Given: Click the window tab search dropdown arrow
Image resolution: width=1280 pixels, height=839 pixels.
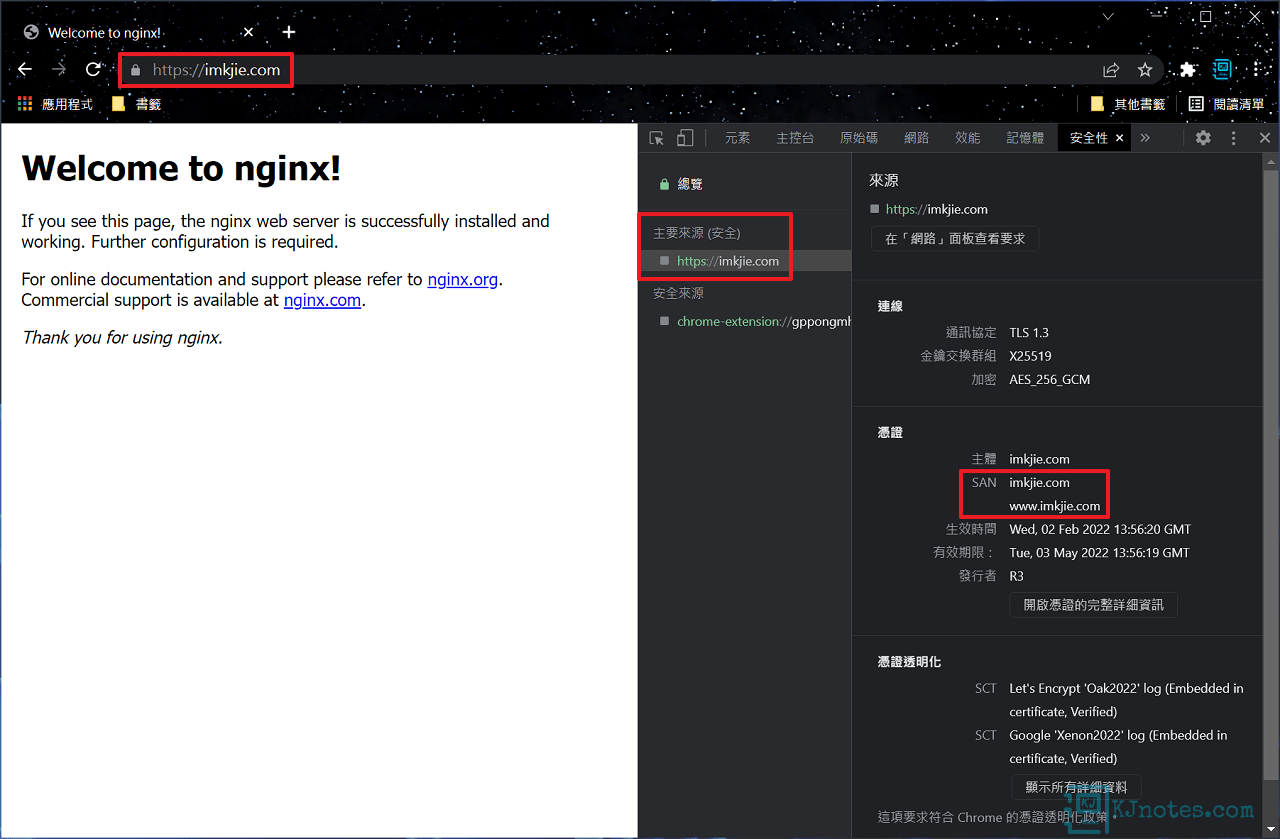Looking at the screenshot, I should pyautogui.click(x=1108, y=17).
